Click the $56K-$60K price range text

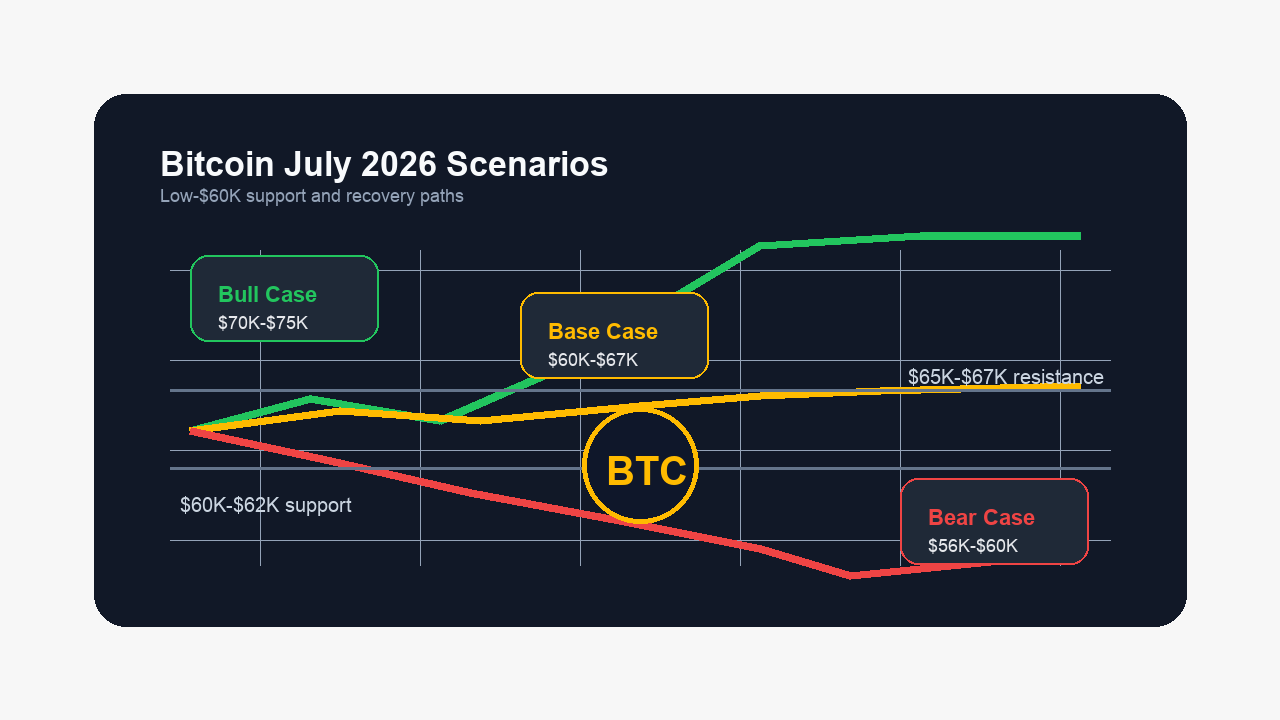(973, 546)
